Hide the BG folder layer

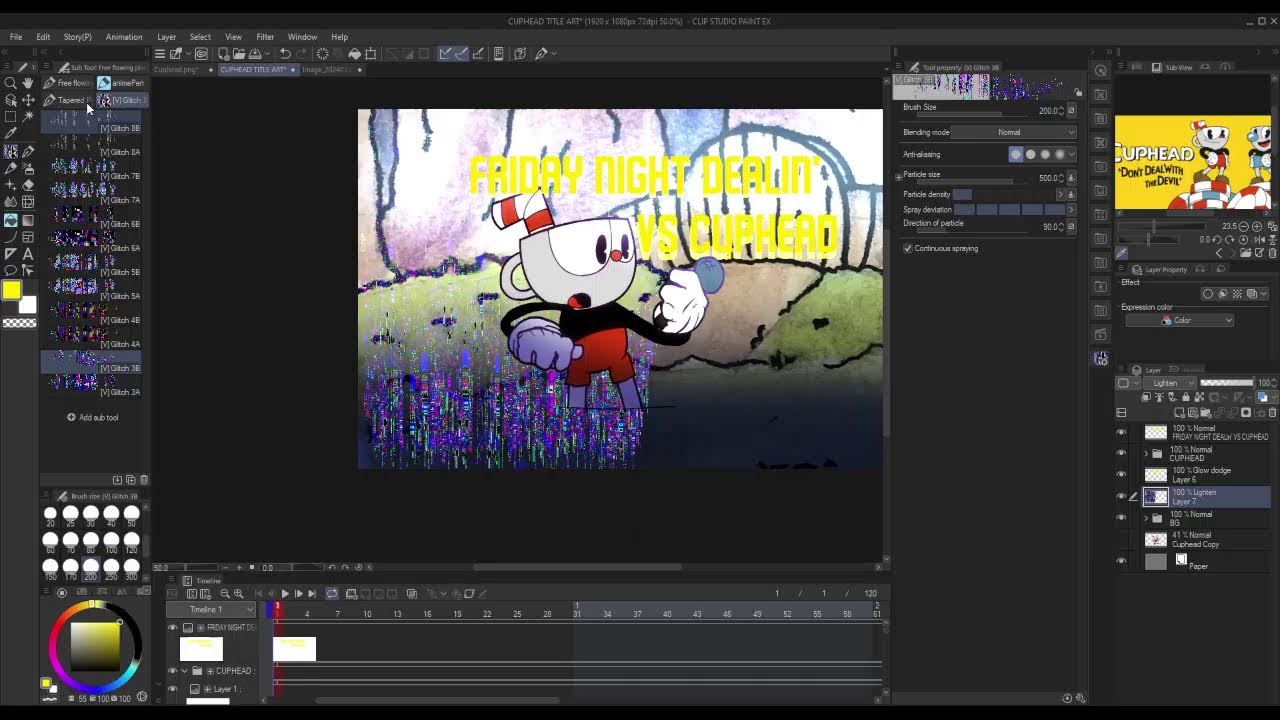tap(1121, 518)
